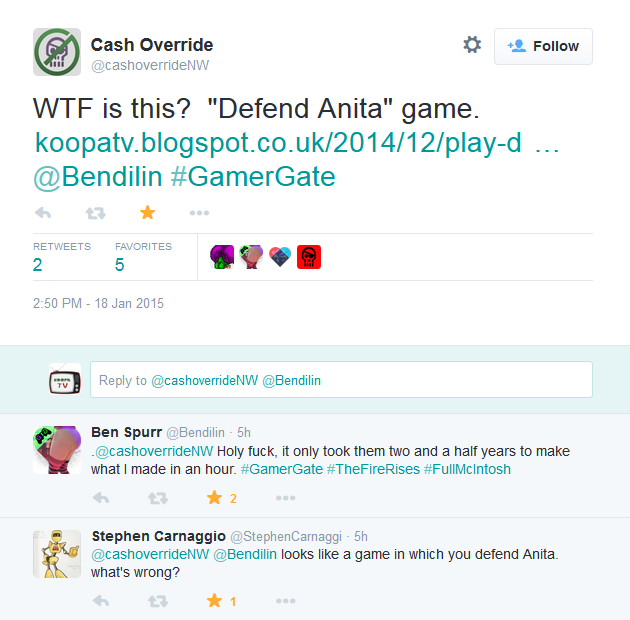Follow Cash Override account
The width and height of the screenshot is (630, 620).
(x=543, y=46)
